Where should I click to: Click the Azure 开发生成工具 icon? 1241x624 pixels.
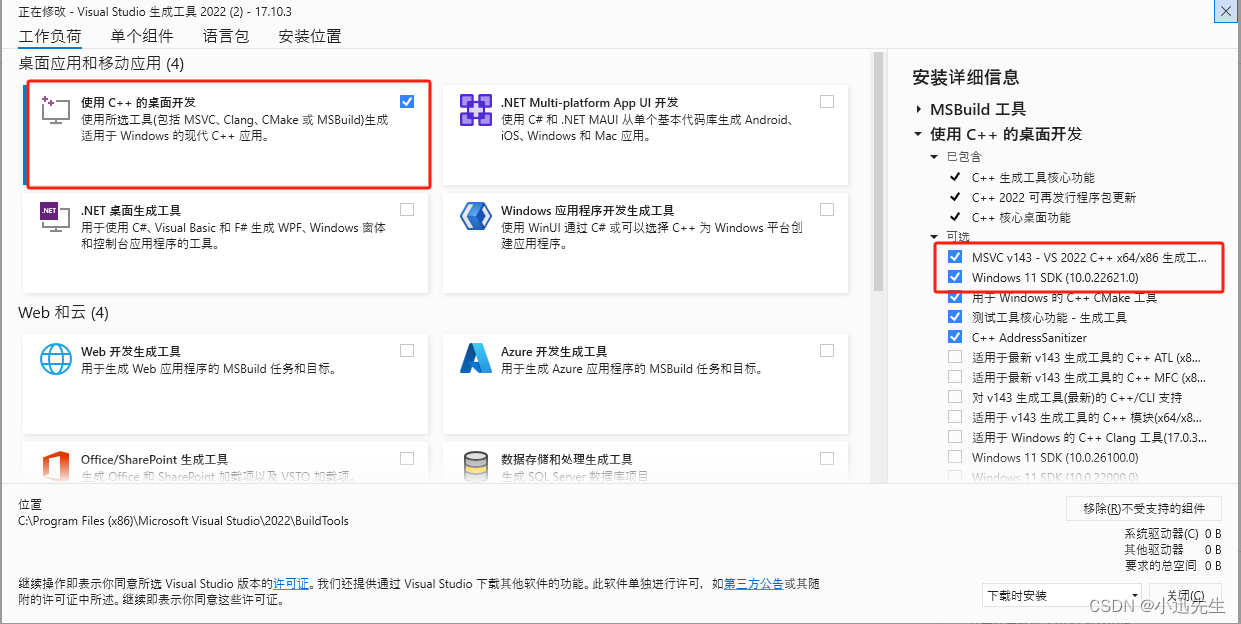(475, 358)
